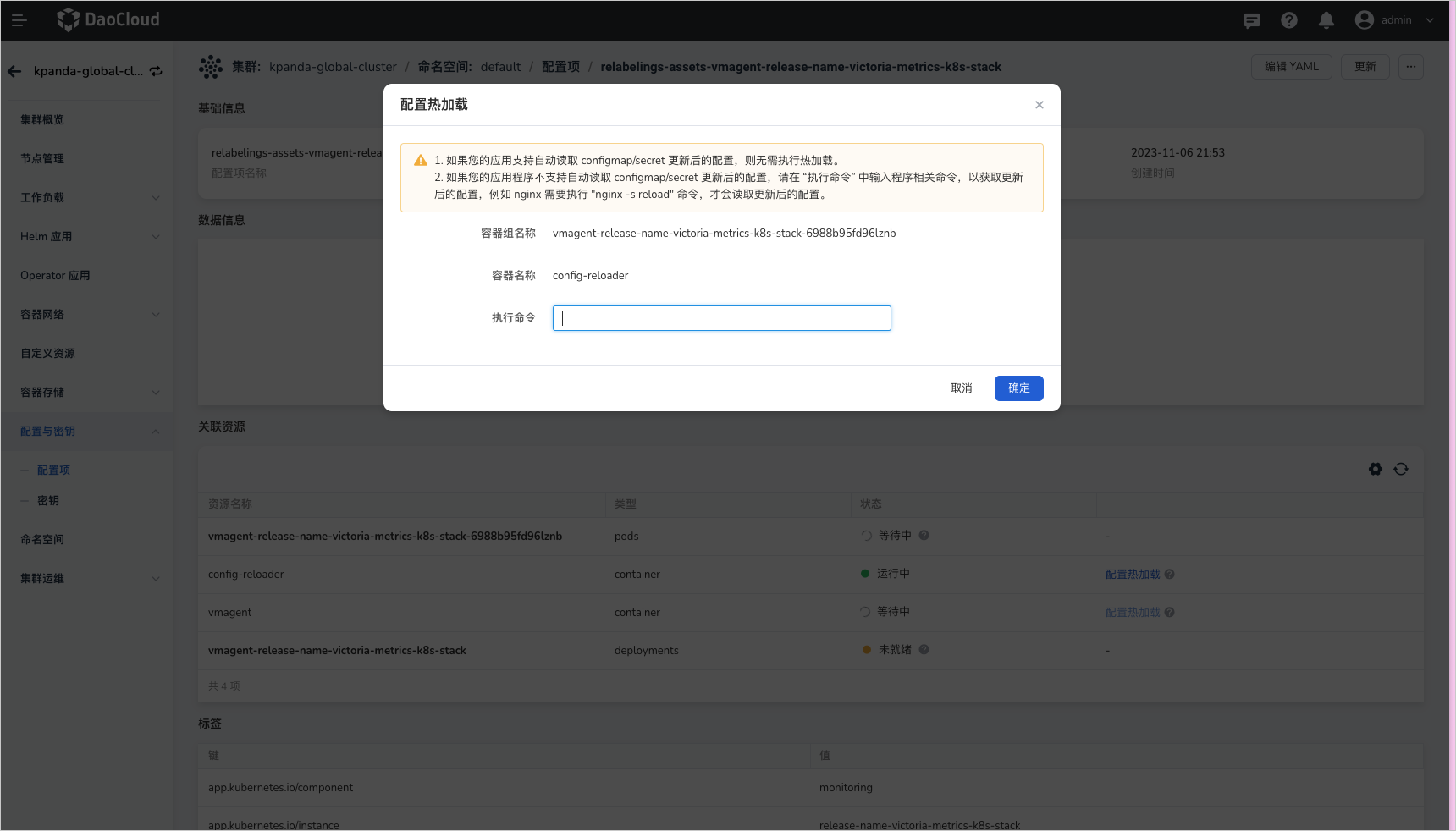Screen dimensions: 1456x831
Task: Open the help question mark icon
Action: 1289,20
